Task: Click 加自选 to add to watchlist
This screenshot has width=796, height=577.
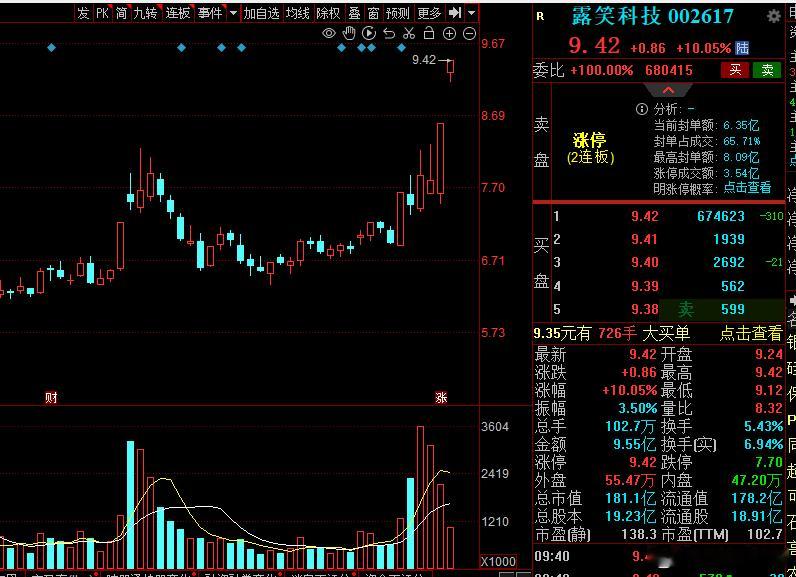Action: (x=261, y=13)
